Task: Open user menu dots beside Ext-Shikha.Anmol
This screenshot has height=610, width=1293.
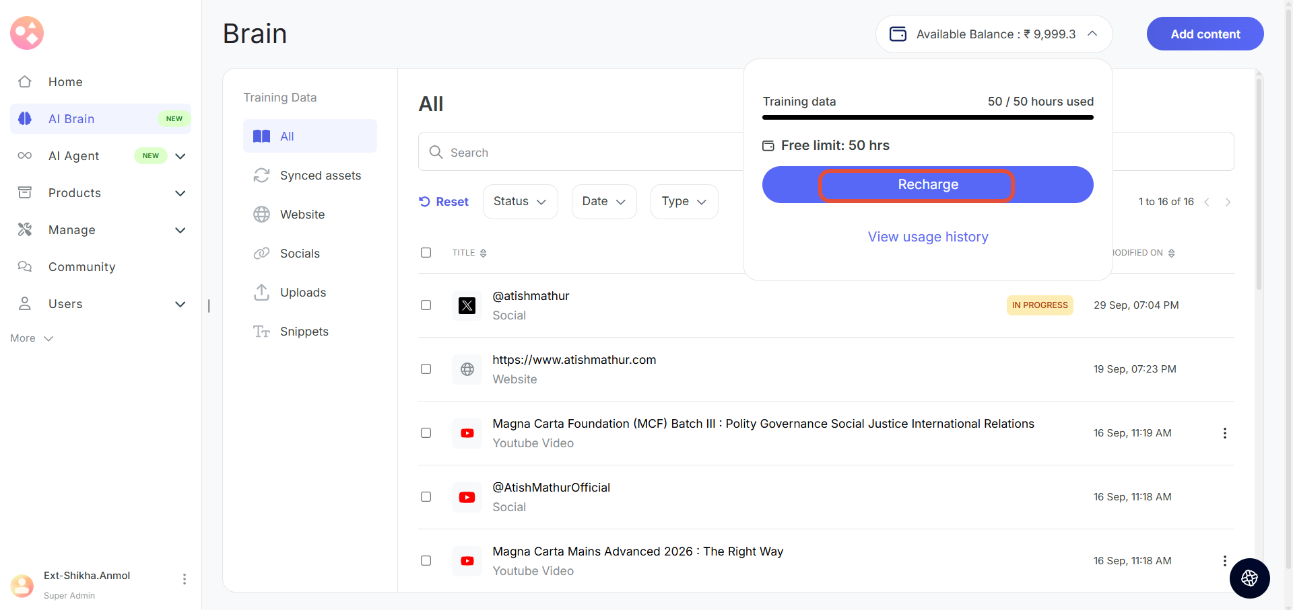Action: coord(184,579)
